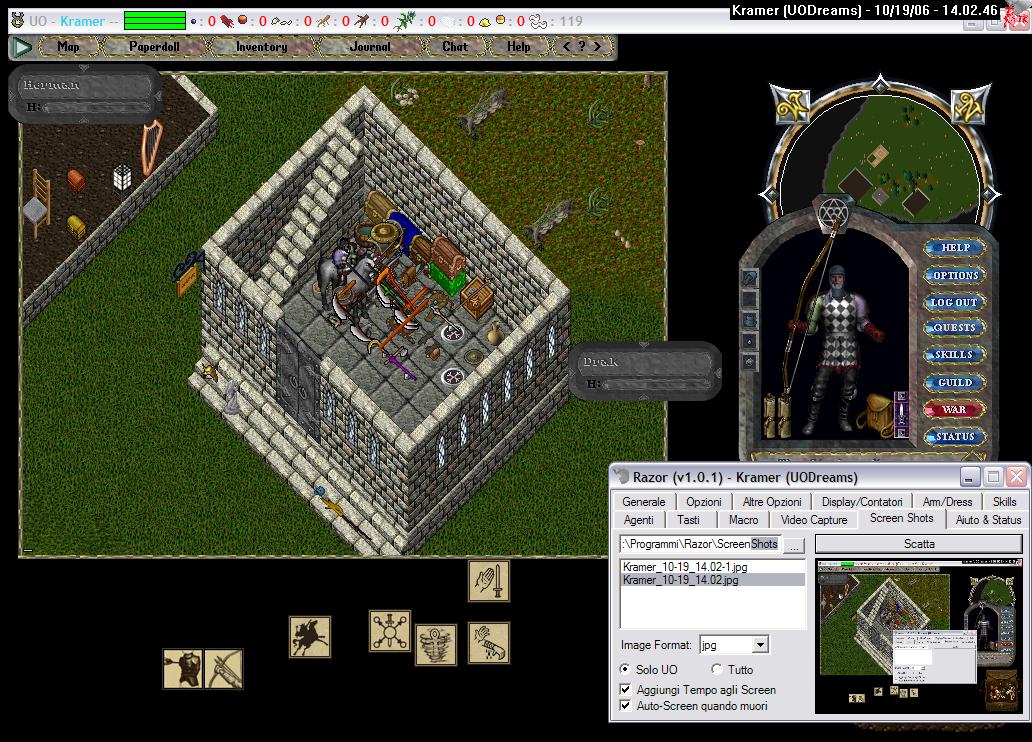Viewport: 1032px width, 742px height.
Task: Click the LOG OUT button on paperdoll
Action: pos(954,302)
